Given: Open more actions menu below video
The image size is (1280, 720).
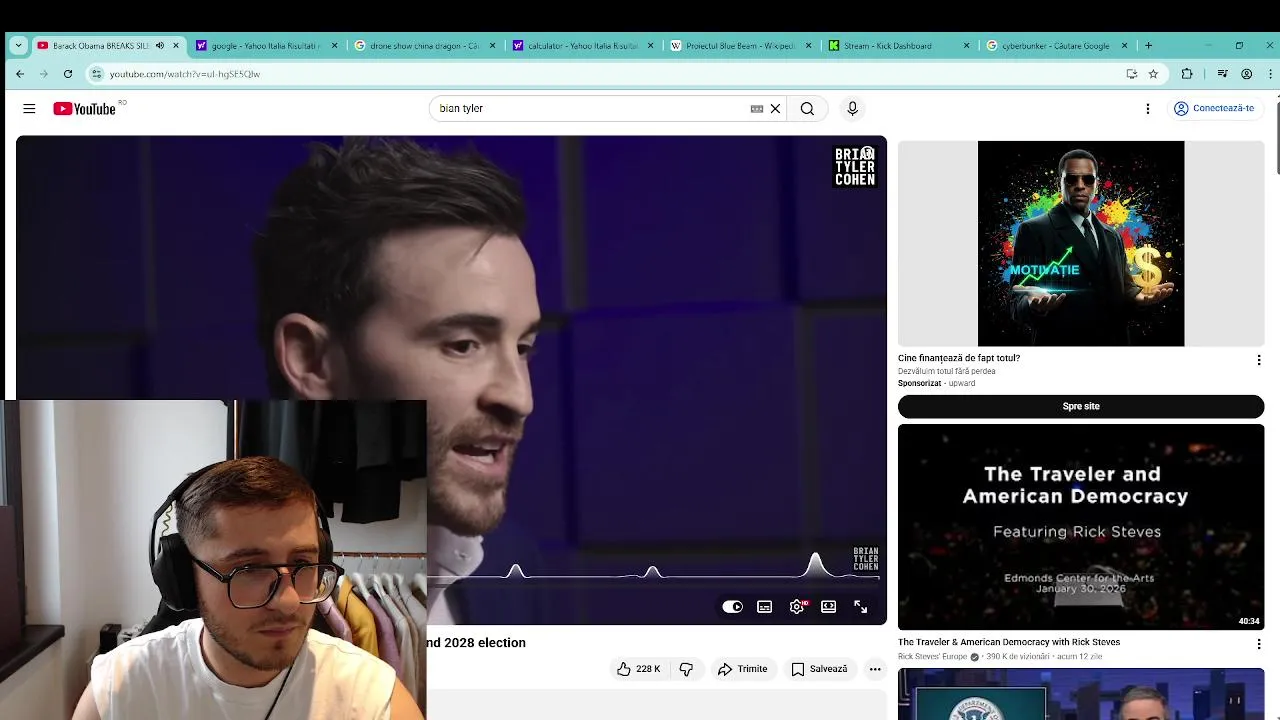Looking at the screenshot, I should click(875, 669).
